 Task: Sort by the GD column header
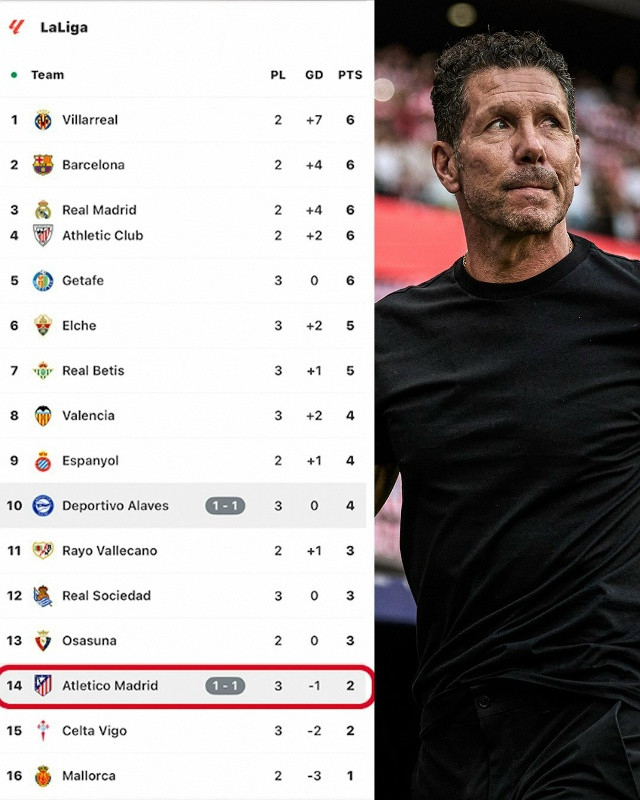point(314,75)
